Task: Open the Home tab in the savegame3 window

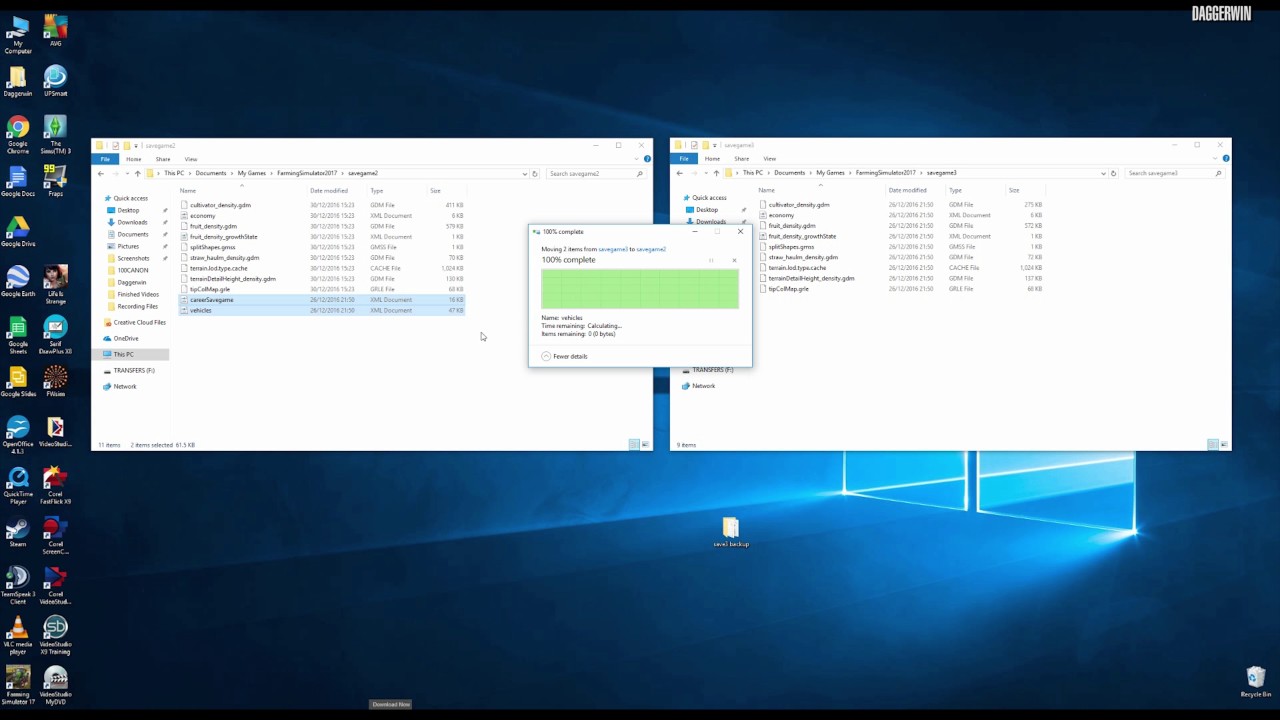Action: 712,159
